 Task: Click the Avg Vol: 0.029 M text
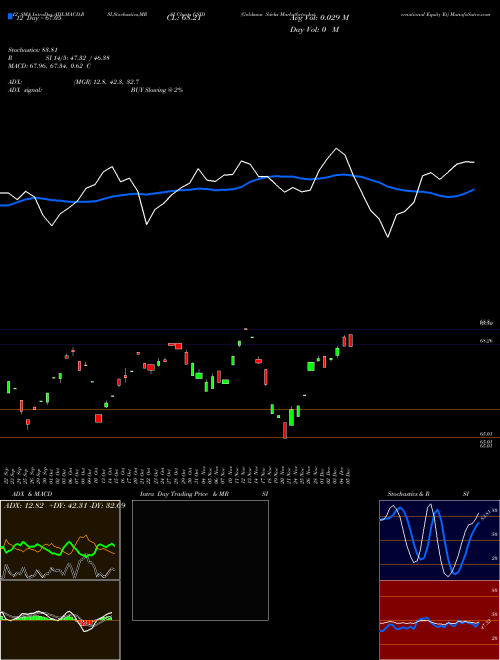[x=319, y=18]
